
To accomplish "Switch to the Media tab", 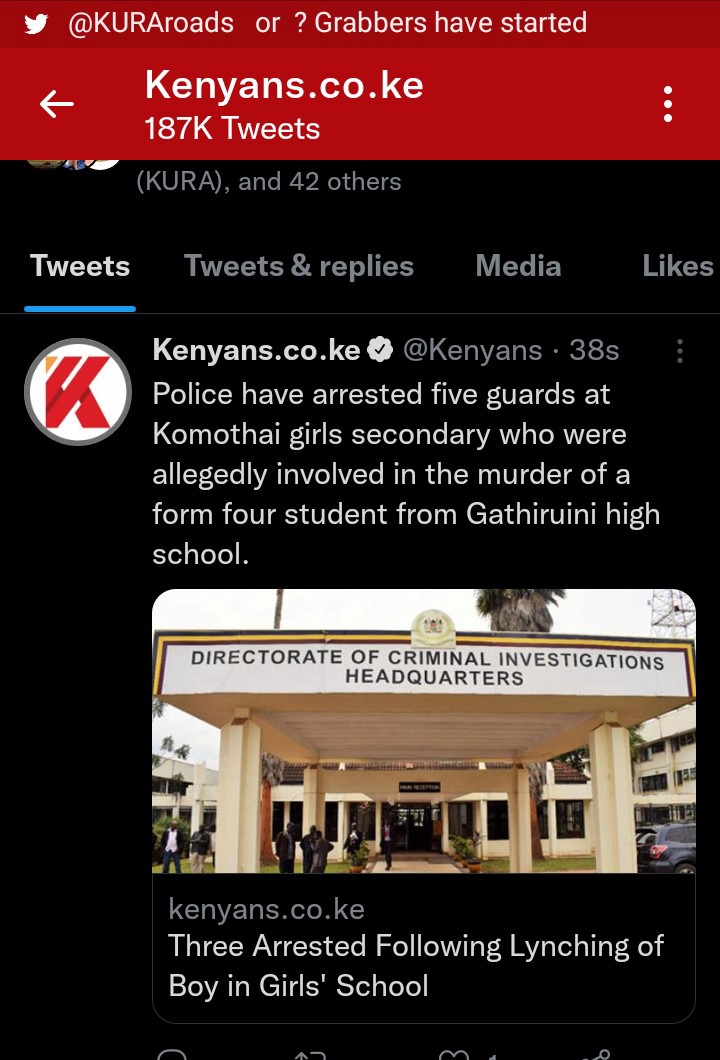I will tap(519, 266).
